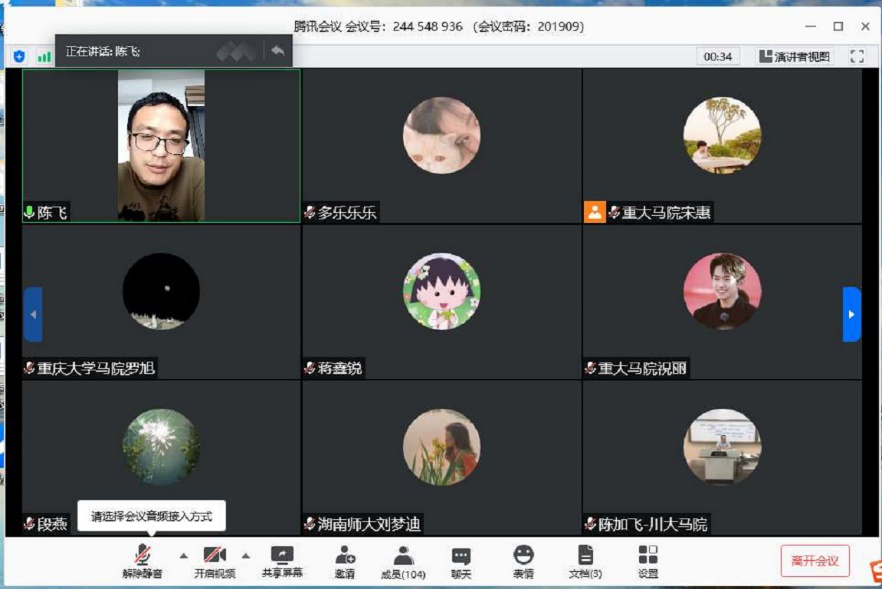Show the 成员(104) members list
The image size is (882, 589).
pyautogui.click(x=403, y=561)
